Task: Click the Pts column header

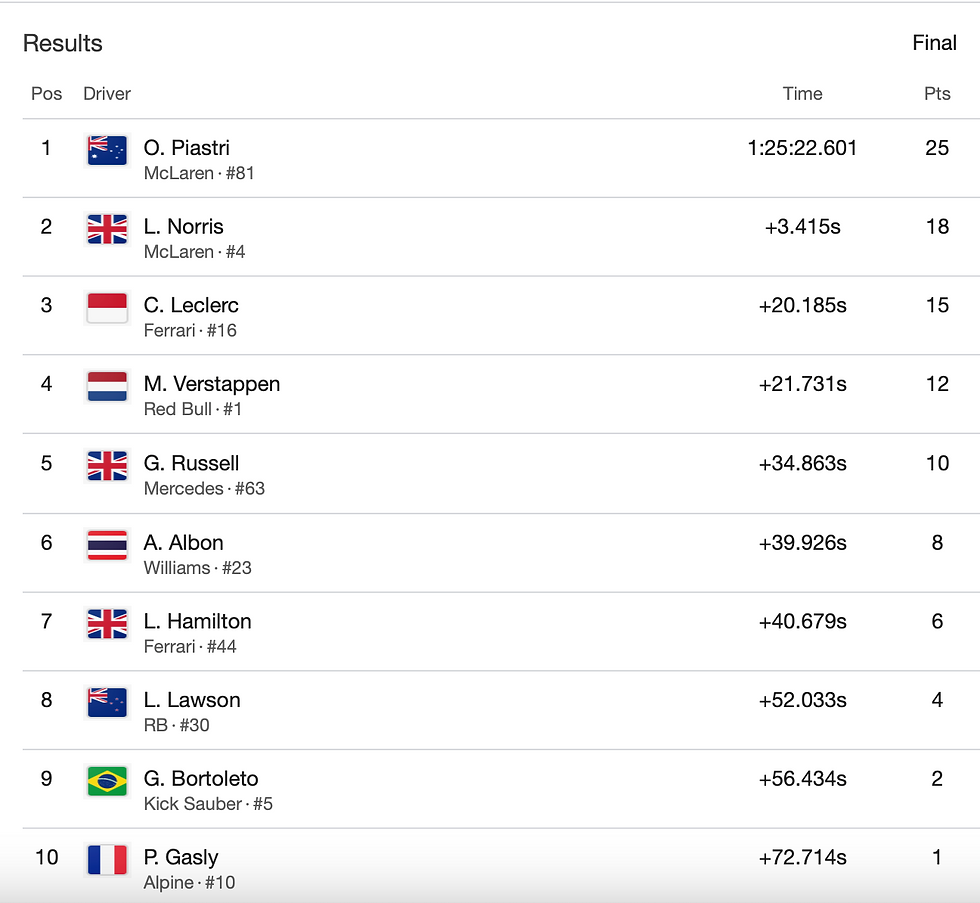Action: click(x=937, y=94)
